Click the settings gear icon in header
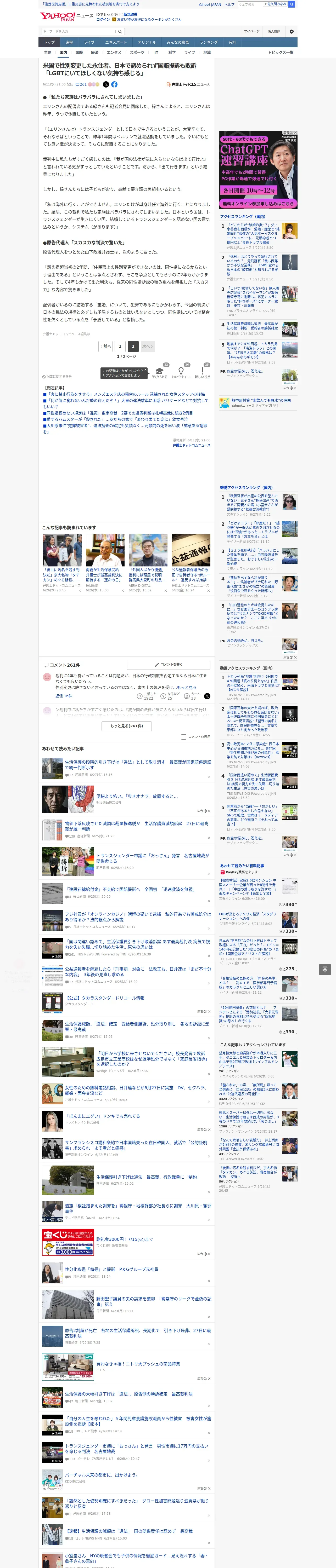The height and width of the screenshot is (1568, 336). point(292,31)
